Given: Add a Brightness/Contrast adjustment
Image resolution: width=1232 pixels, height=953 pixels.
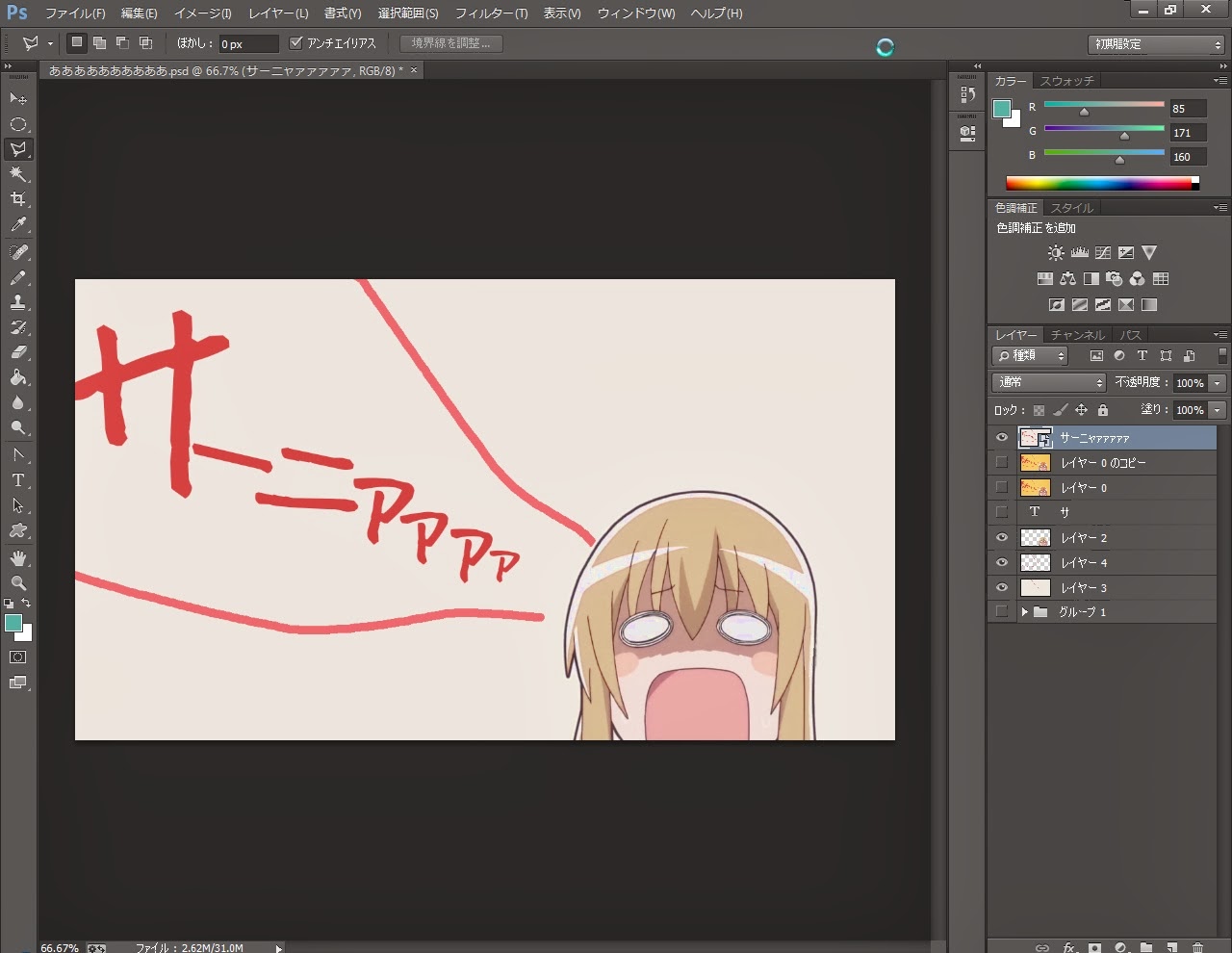Looking at the screenshot, I should [x=1056, y=253].
